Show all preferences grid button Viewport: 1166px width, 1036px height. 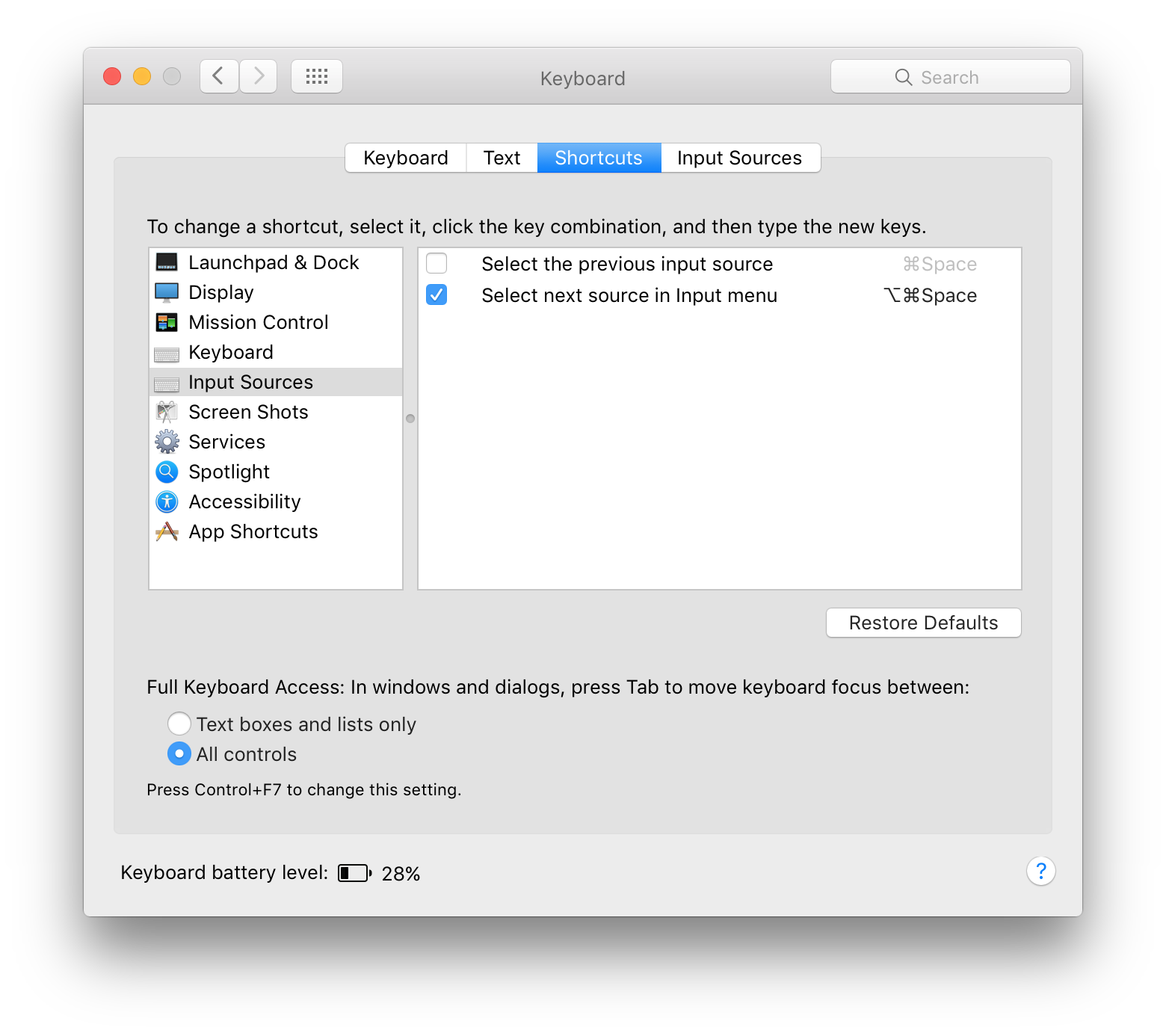317,76
